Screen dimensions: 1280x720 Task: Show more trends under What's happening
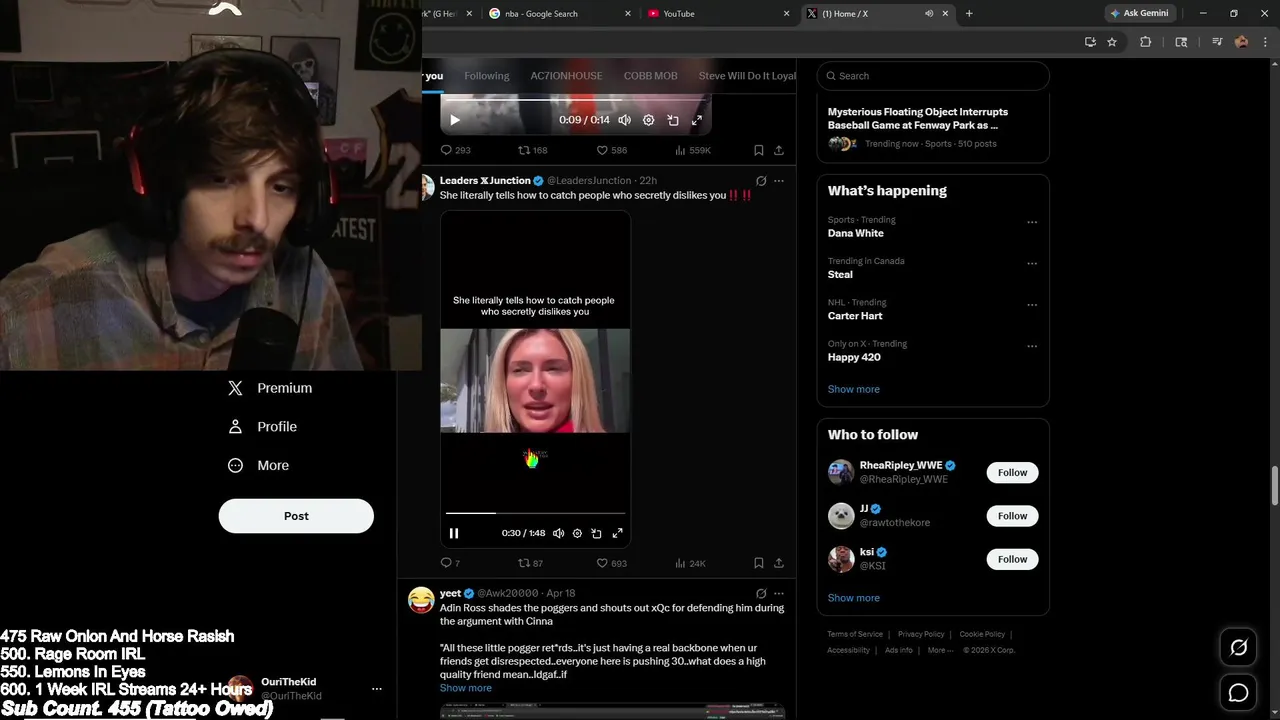tap(854, 389)
